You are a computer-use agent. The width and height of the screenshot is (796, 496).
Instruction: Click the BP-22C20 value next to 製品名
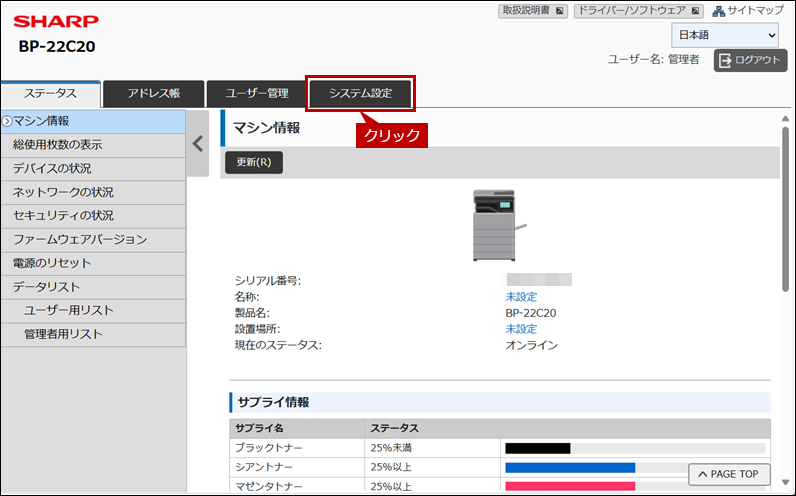[x=530, y=313]
